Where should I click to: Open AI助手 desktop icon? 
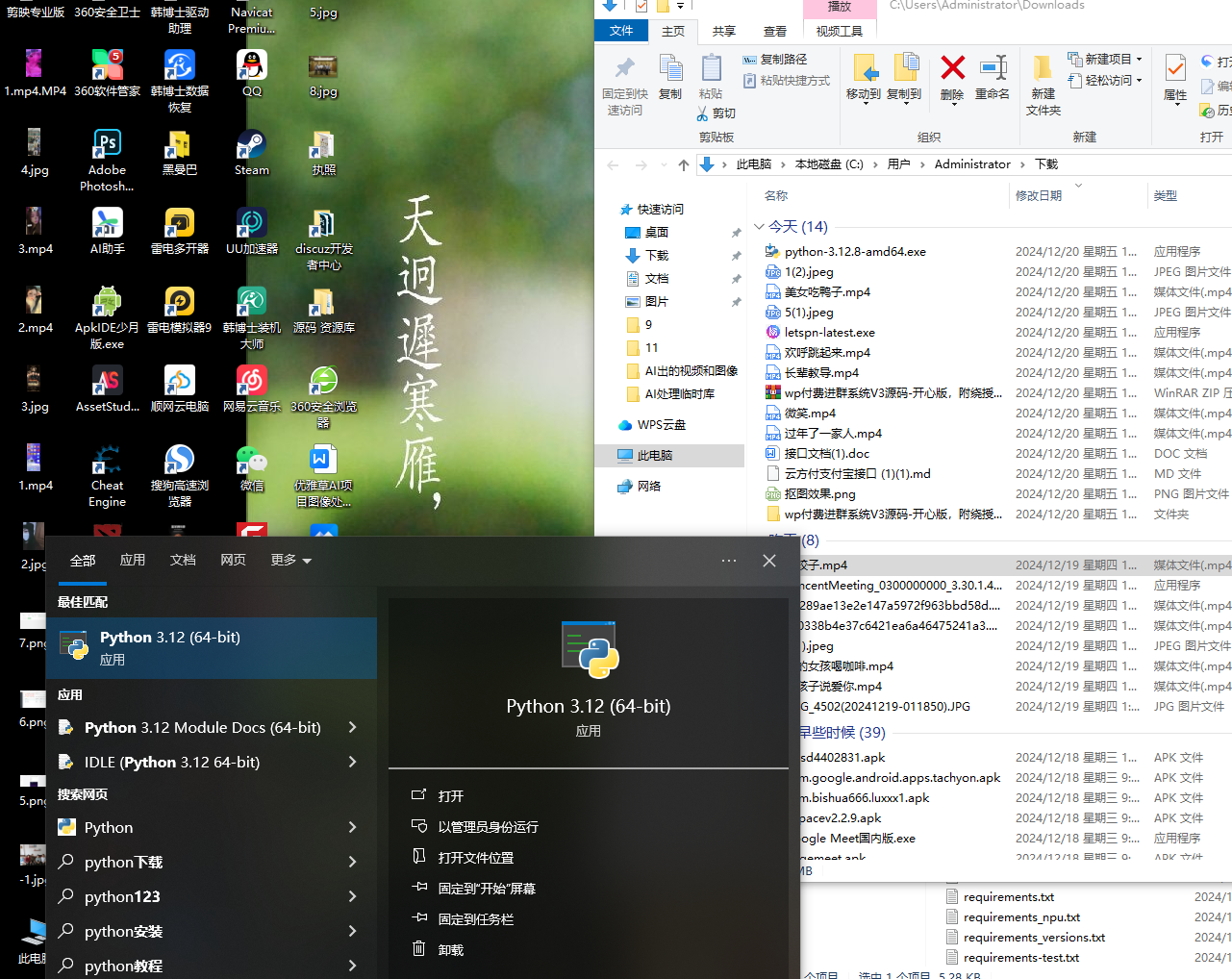[107, 231]
